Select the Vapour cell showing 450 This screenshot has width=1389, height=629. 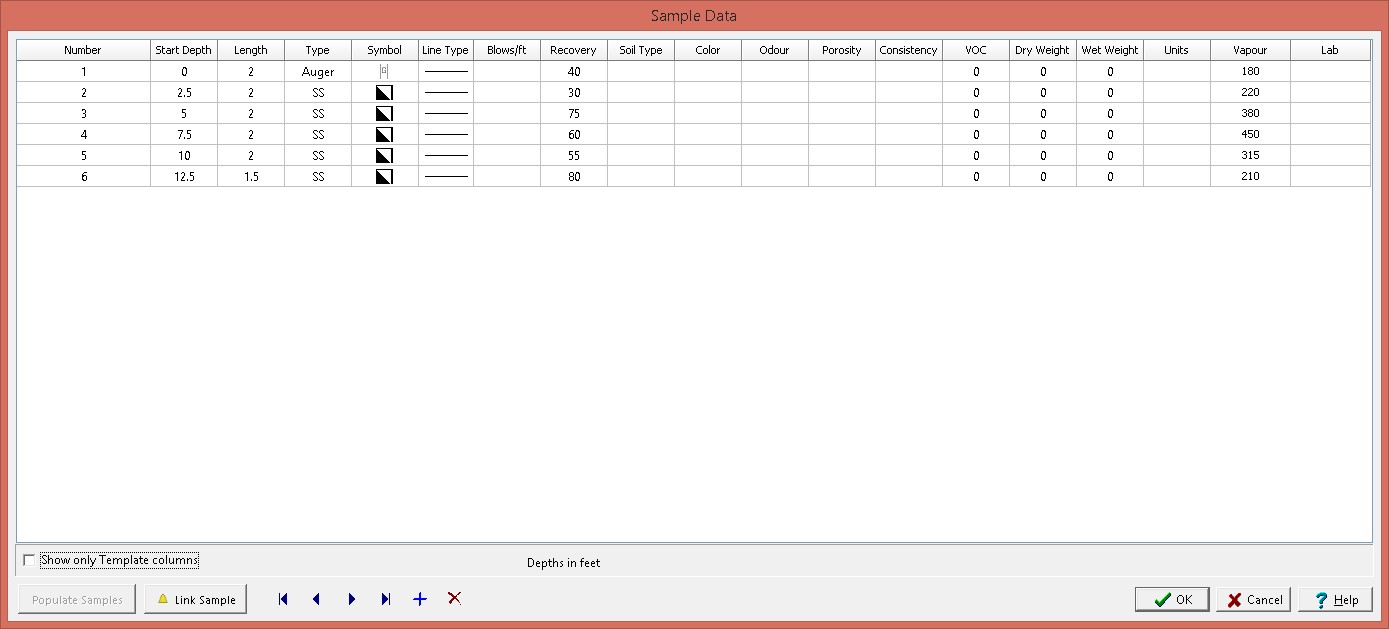pos(1250,135)
